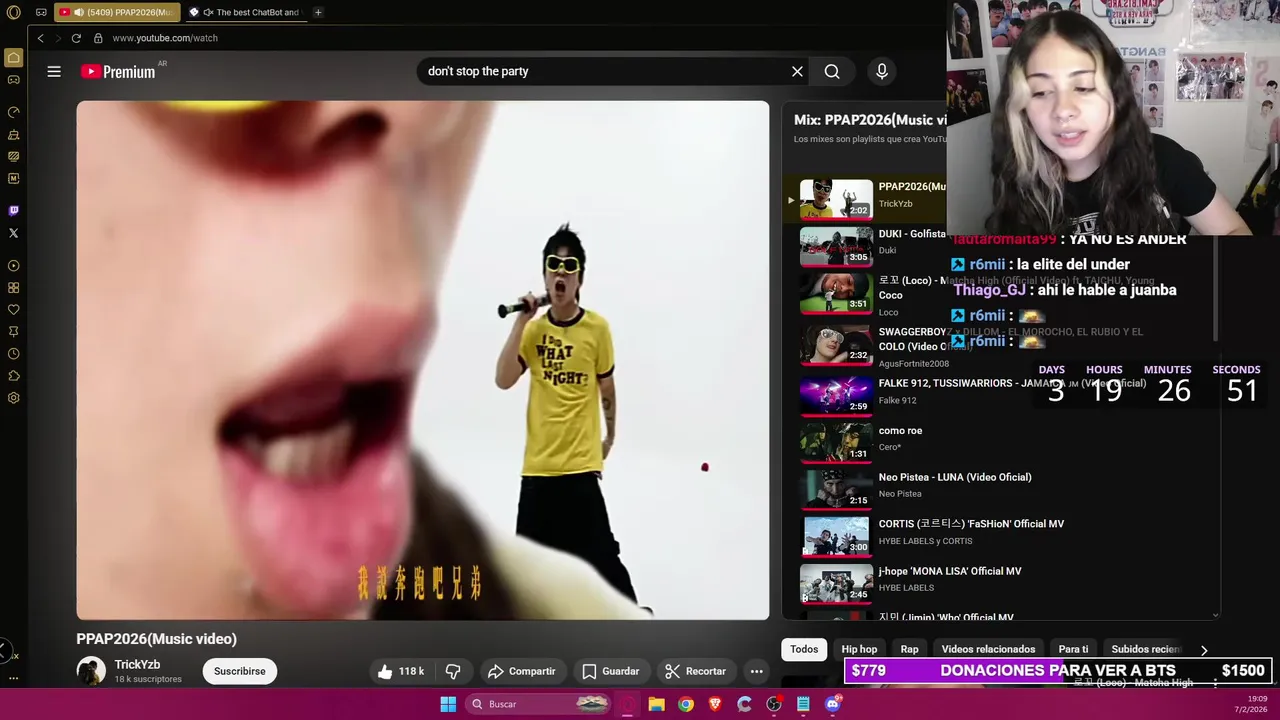Viewport: 1280px width, 720px height.
Task: Open Discord from taskbar
Action: [x=833, y=704]
